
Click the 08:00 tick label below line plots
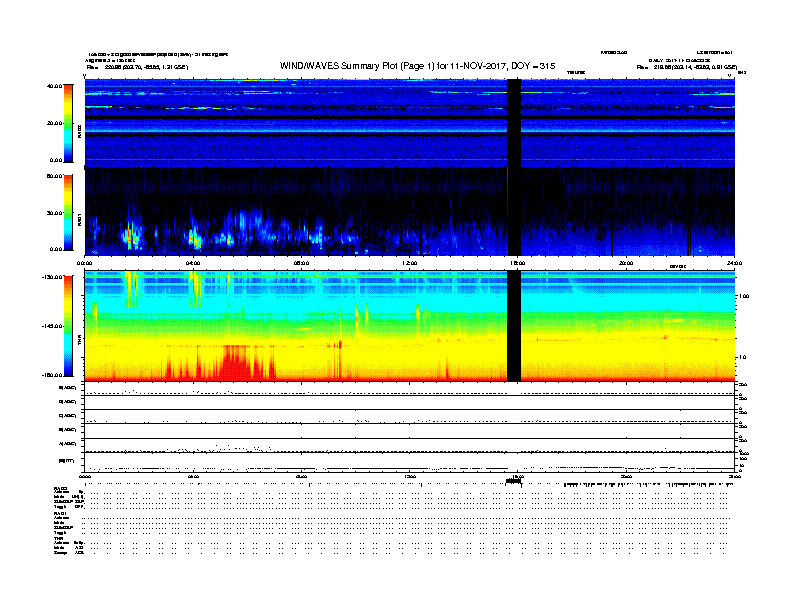tap(301, 477)
